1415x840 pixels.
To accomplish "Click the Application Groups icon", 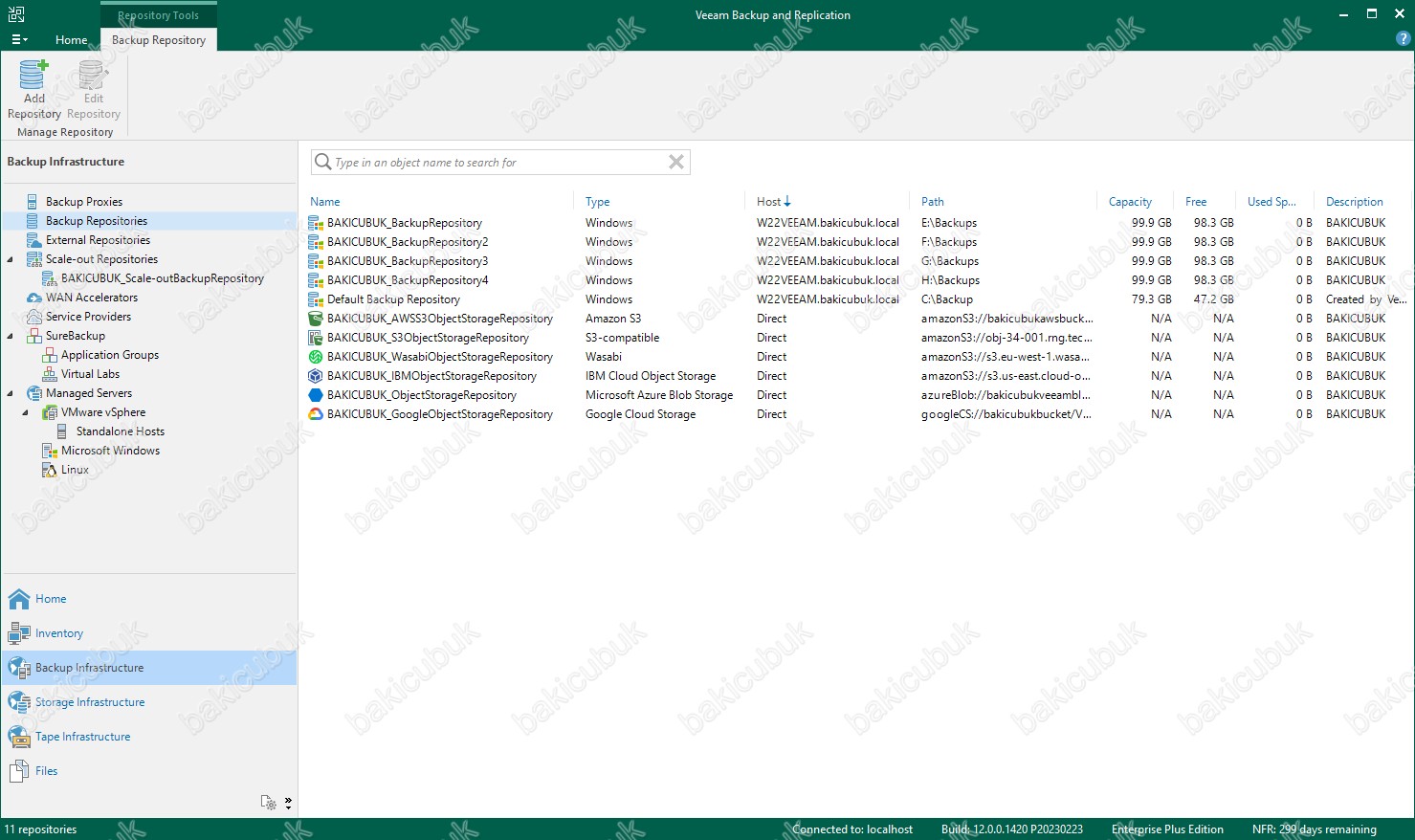I will 50,355.
